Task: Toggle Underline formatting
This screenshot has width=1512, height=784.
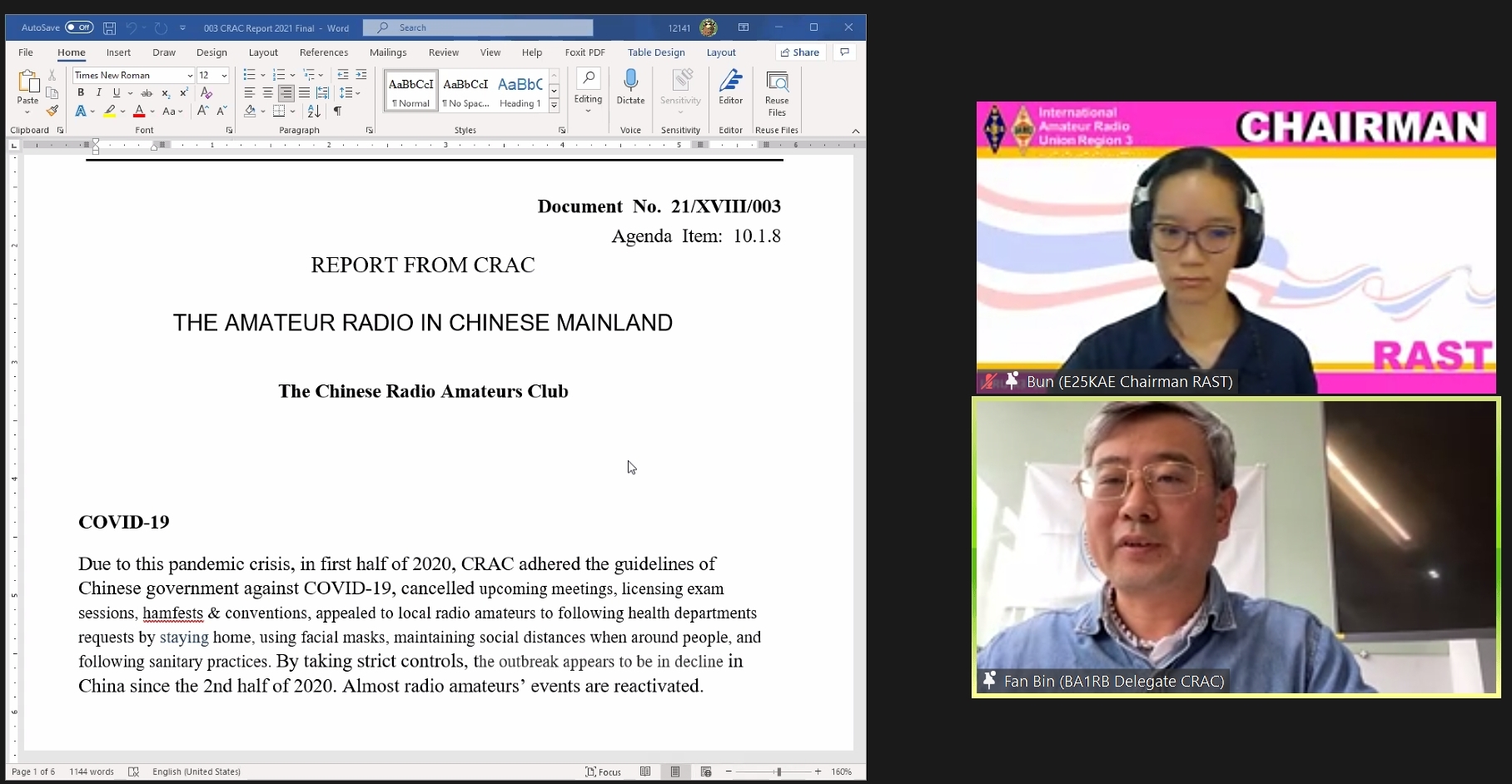Action: pos(117,93)
